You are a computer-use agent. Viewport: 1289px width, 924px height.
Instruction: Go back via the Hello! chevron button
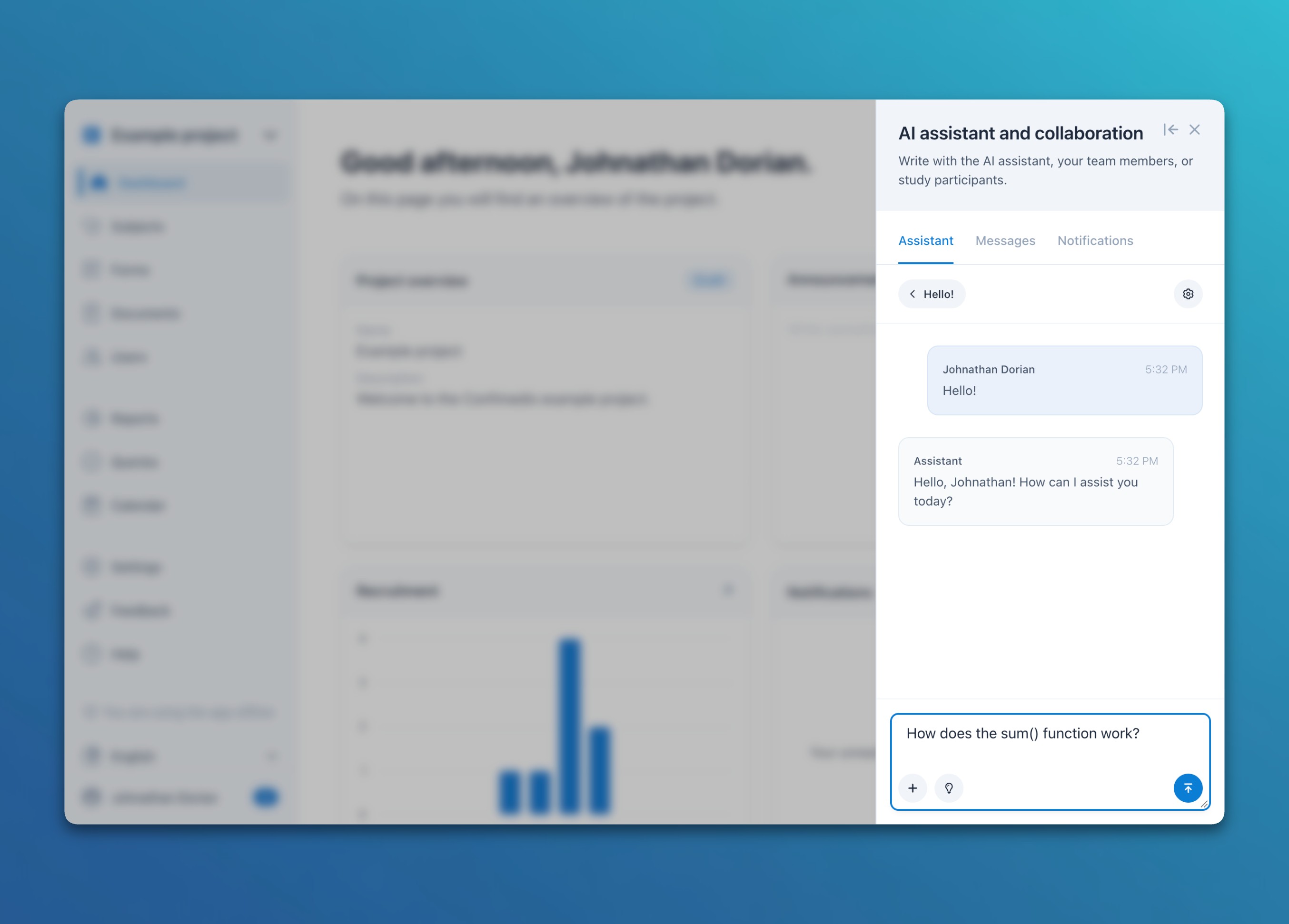932,294
